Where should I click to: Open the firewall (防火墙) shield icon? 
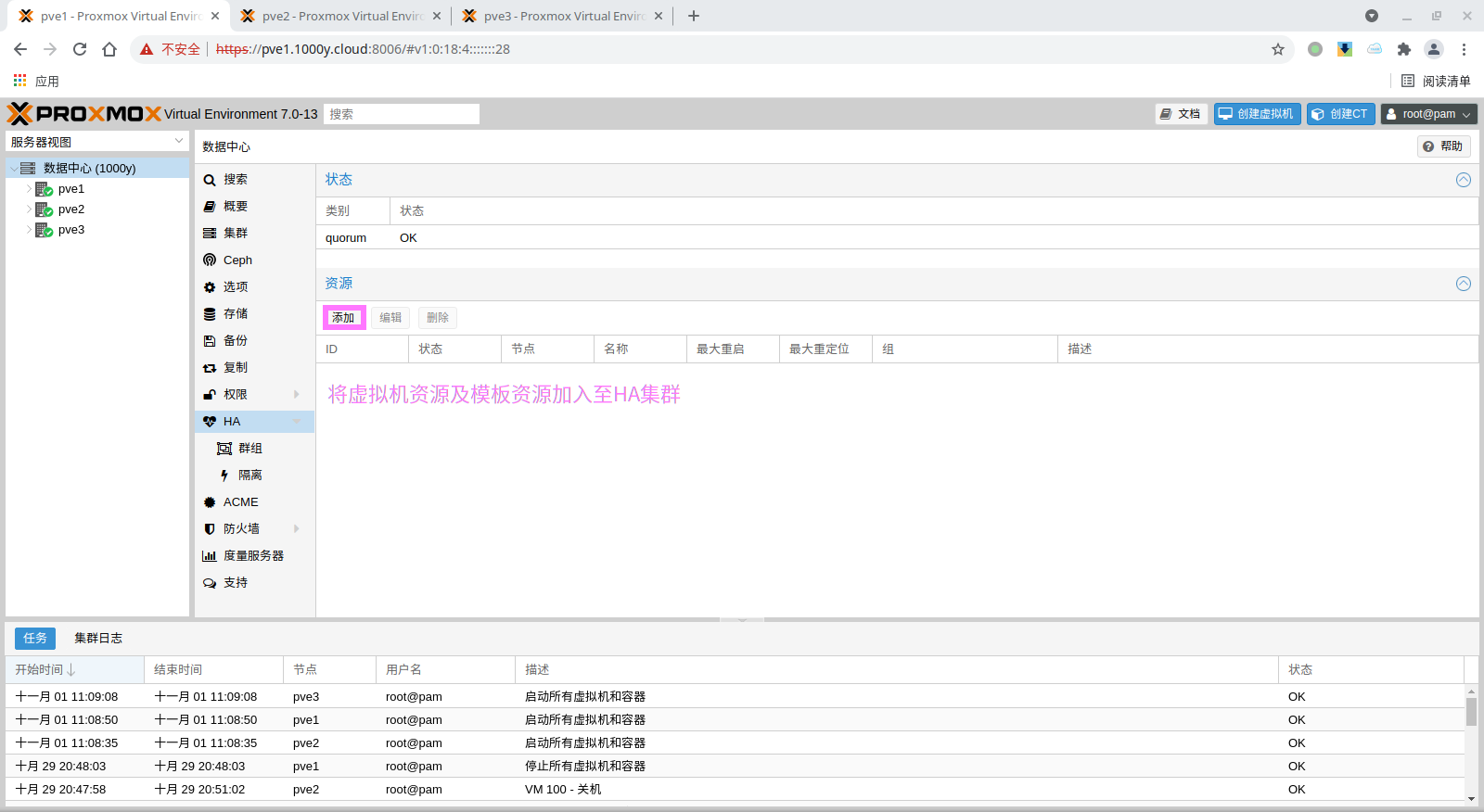[x=210, y=529]
